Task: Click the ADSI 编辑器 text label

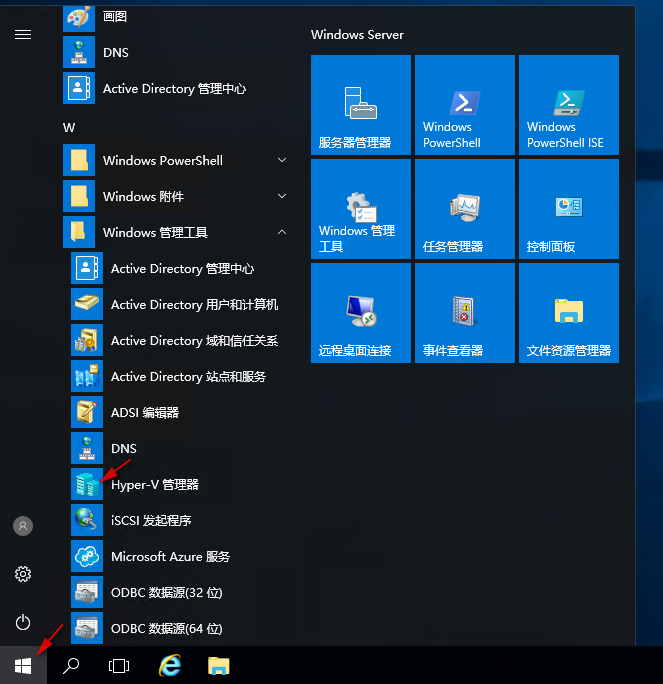Action: pyautogui.click(x=145, y=413)
